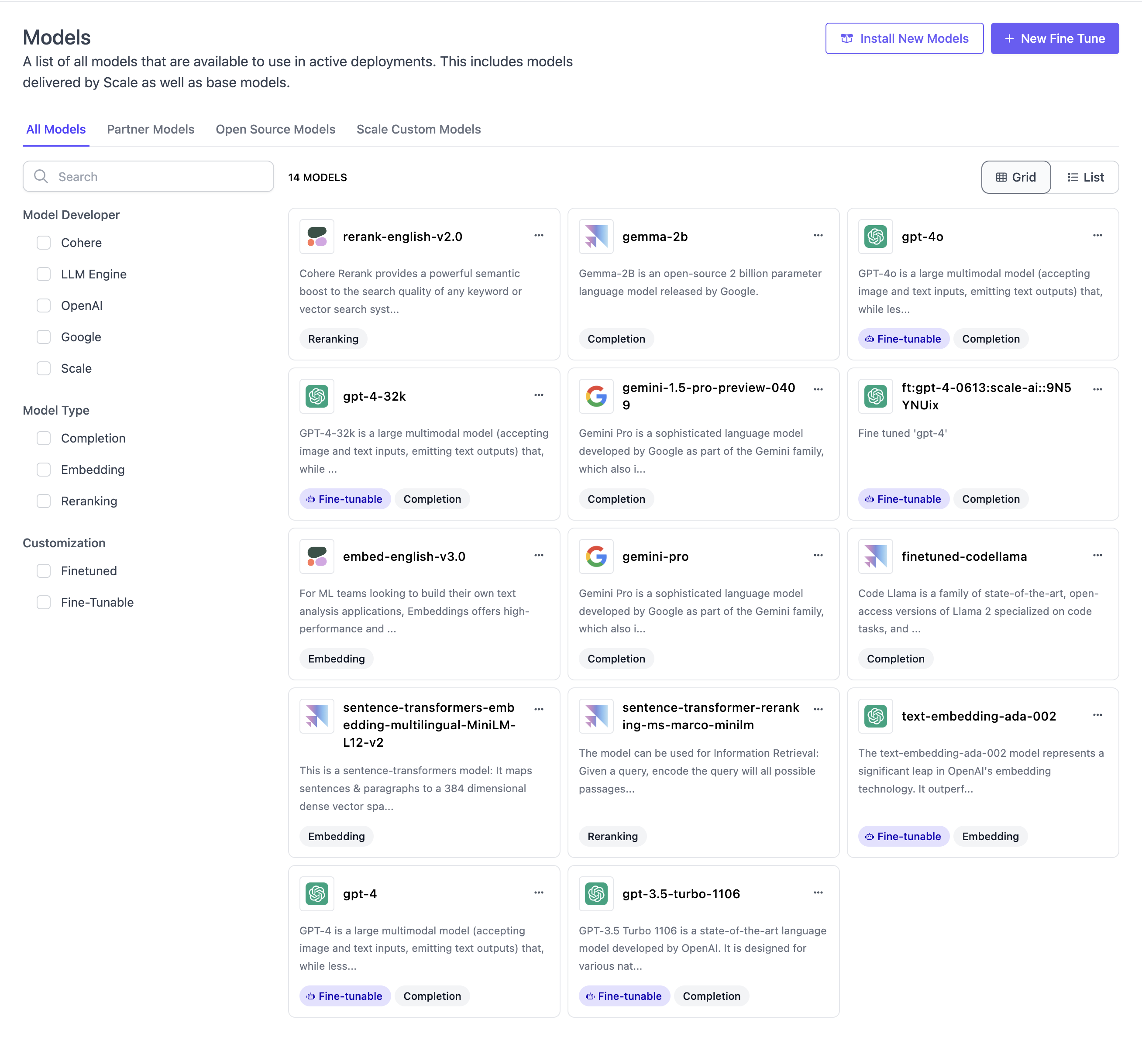Open gpt-3.5-turbo-1106 model title
Image resolution: width=1142 pixels, height=1064 pixels.
point(681,893)
